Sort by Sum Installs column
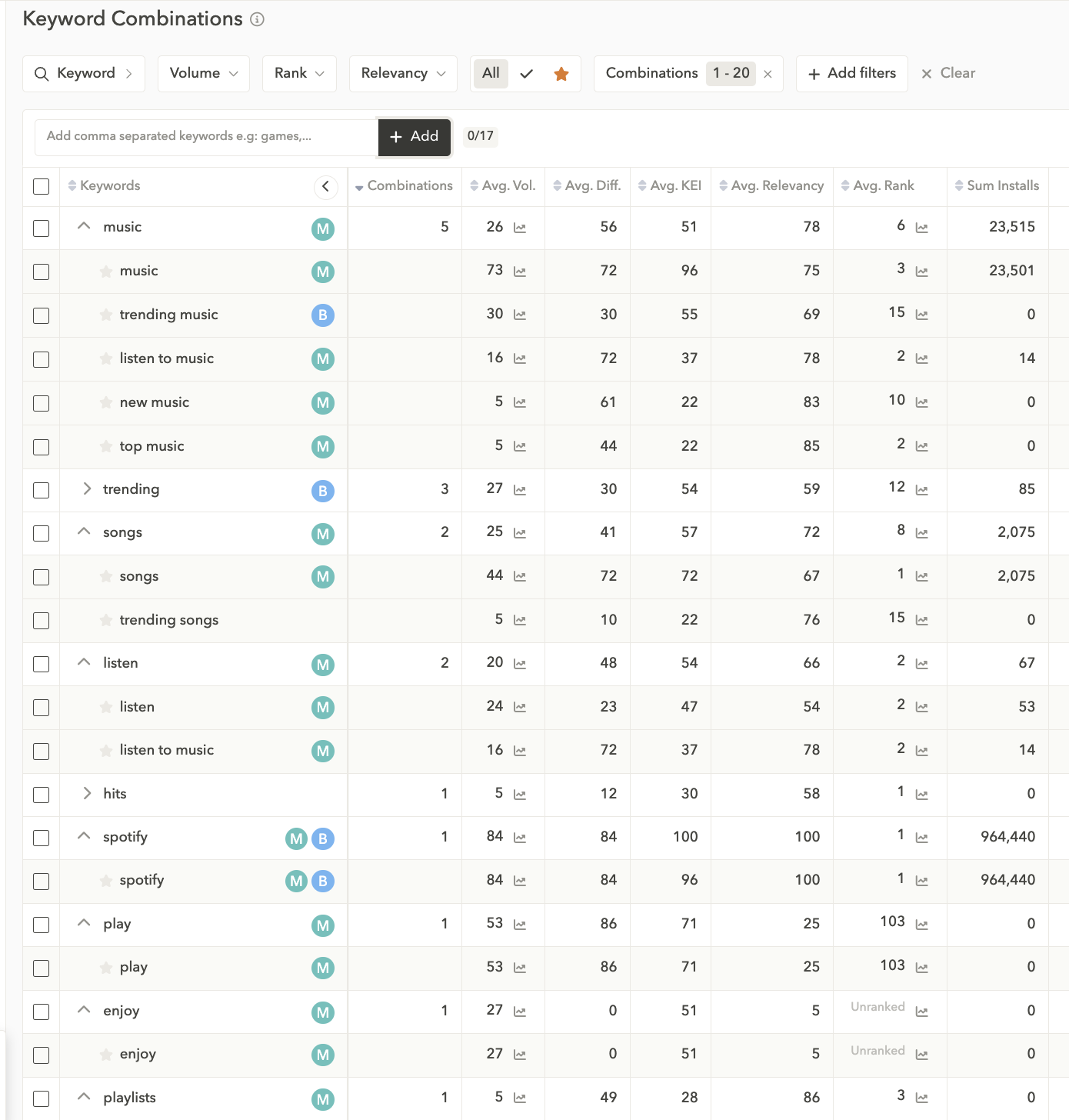This screenshot has height=1120, width=1069. coord(997,186)
